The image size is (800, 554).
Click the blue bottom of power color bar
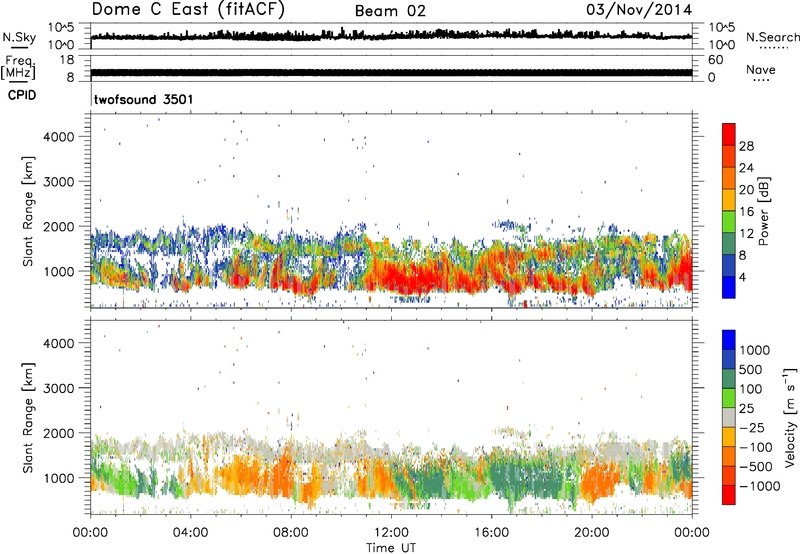pos(729,287)
